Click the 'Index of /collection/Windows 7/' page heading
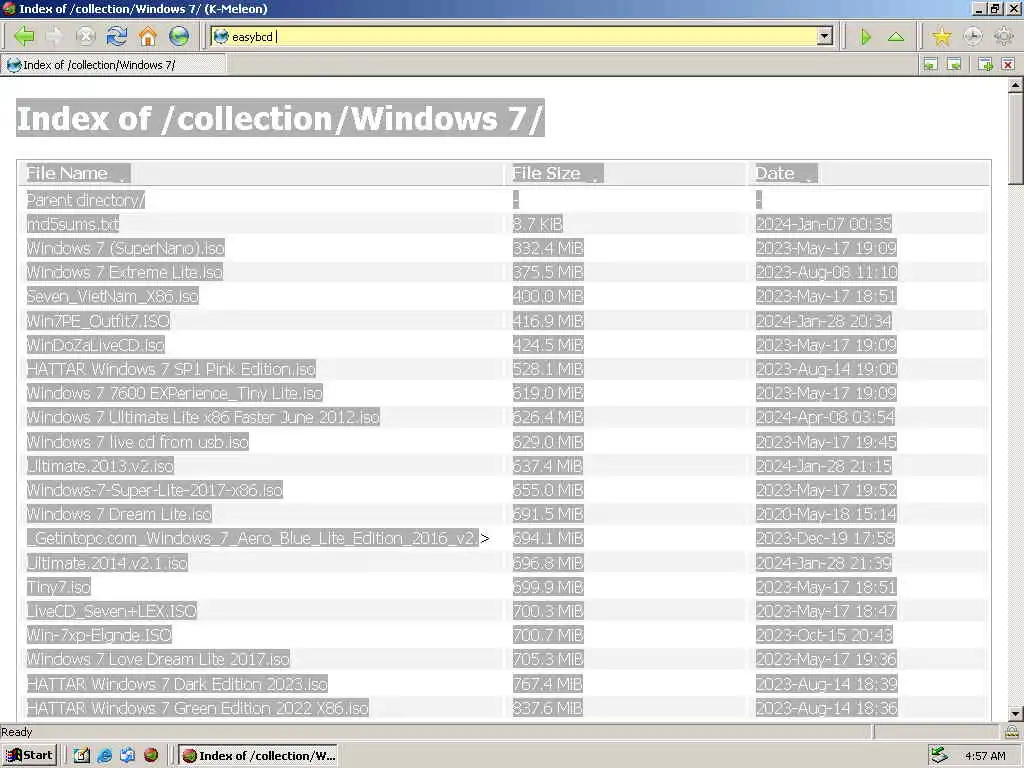The image size is (1024, 768). click(x=280, y=118)
